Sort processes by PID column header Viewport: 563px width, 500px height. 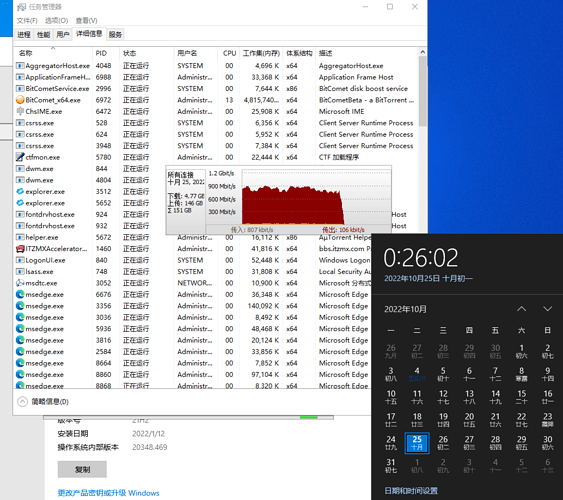pos(106,53)
